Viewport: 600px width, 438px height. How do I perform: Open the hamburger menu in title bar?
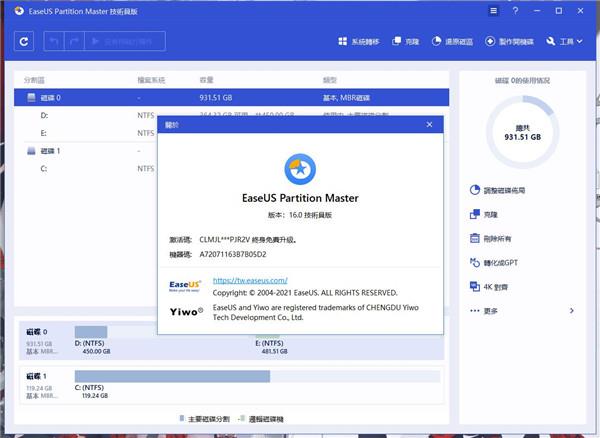tap(494, 11)
